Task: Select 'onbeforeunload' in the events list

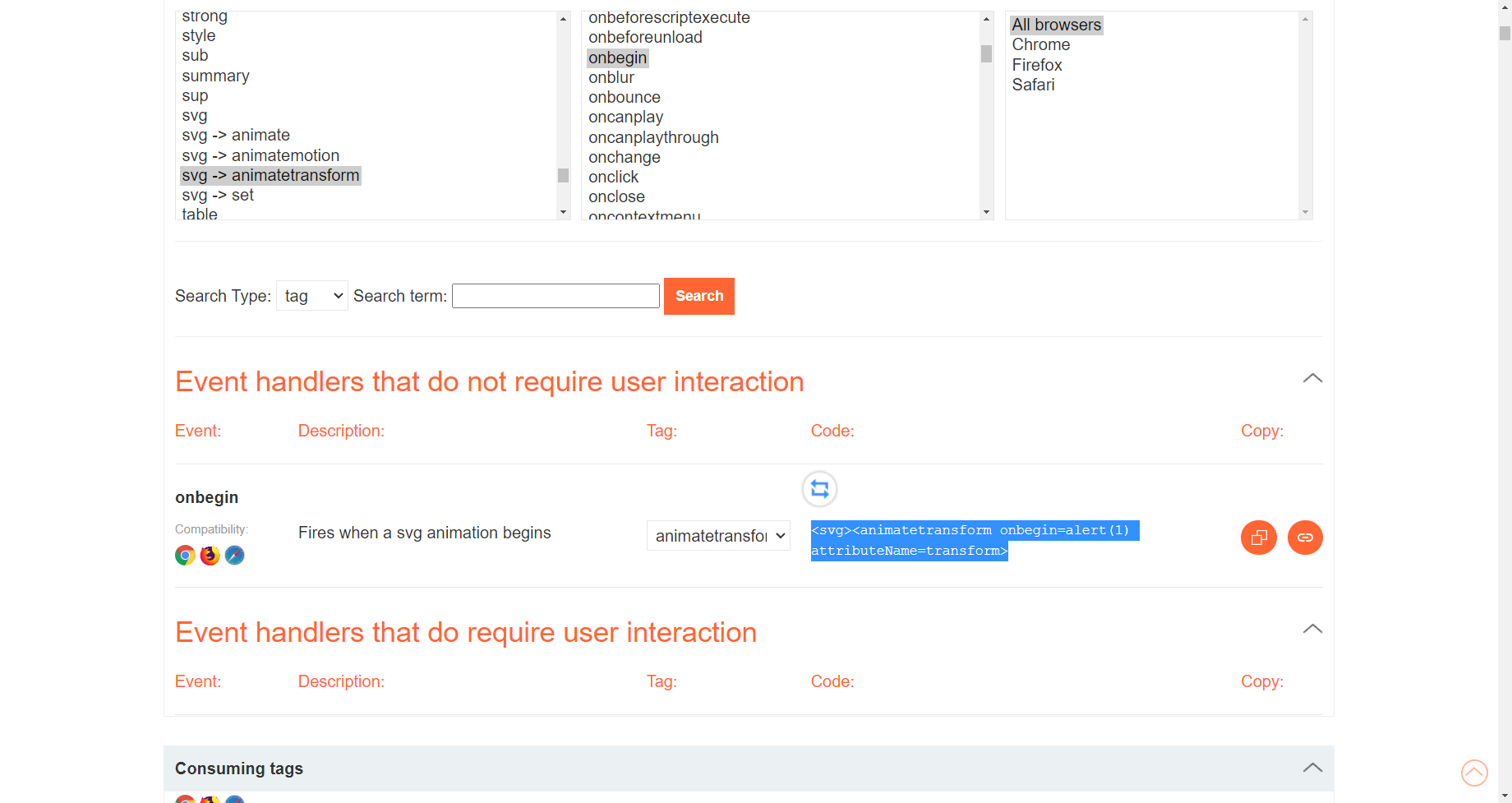Action: [x=645, y=37]
